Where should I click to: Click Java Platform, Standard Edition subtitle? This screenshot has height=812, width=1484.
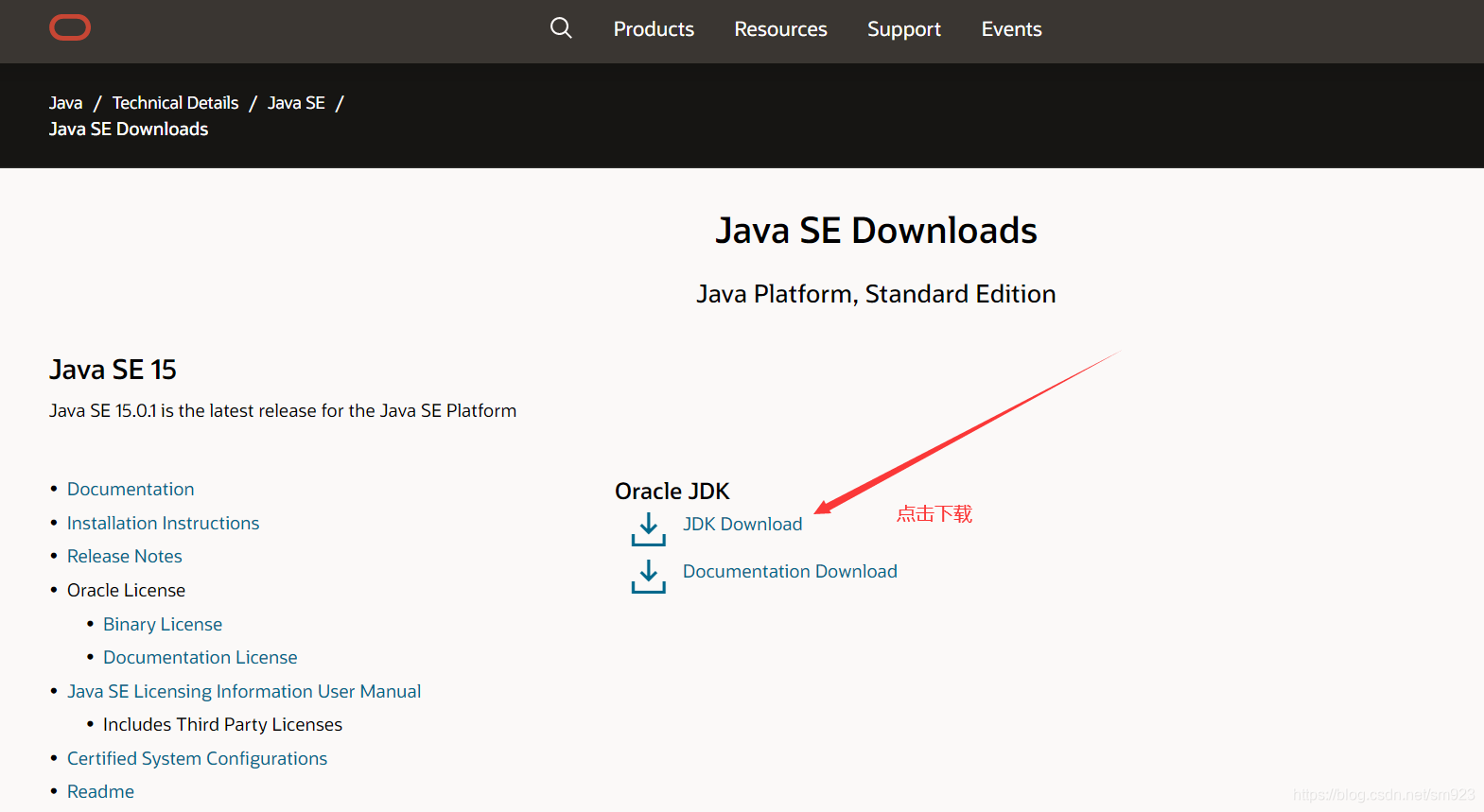(876, 294)
